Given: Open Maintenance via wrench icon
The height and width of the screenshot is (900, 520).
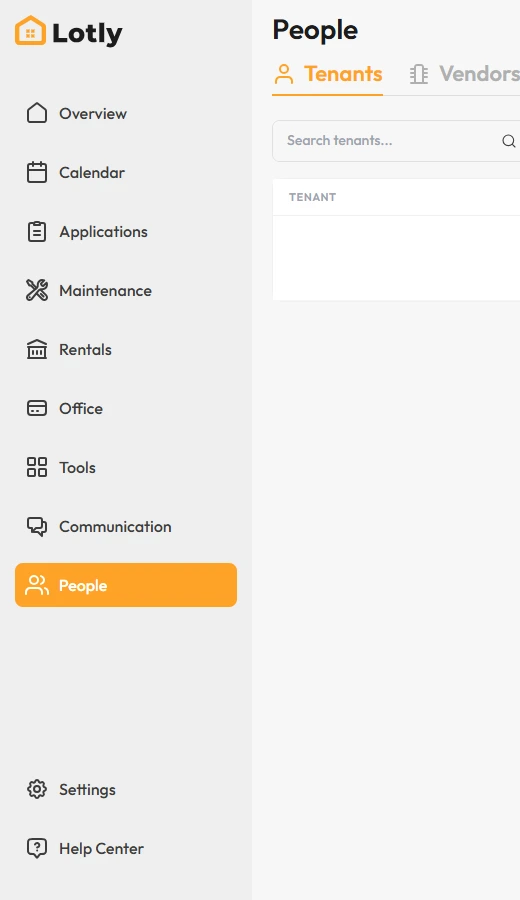Looking at the screenshot, I should pos(37,290).
